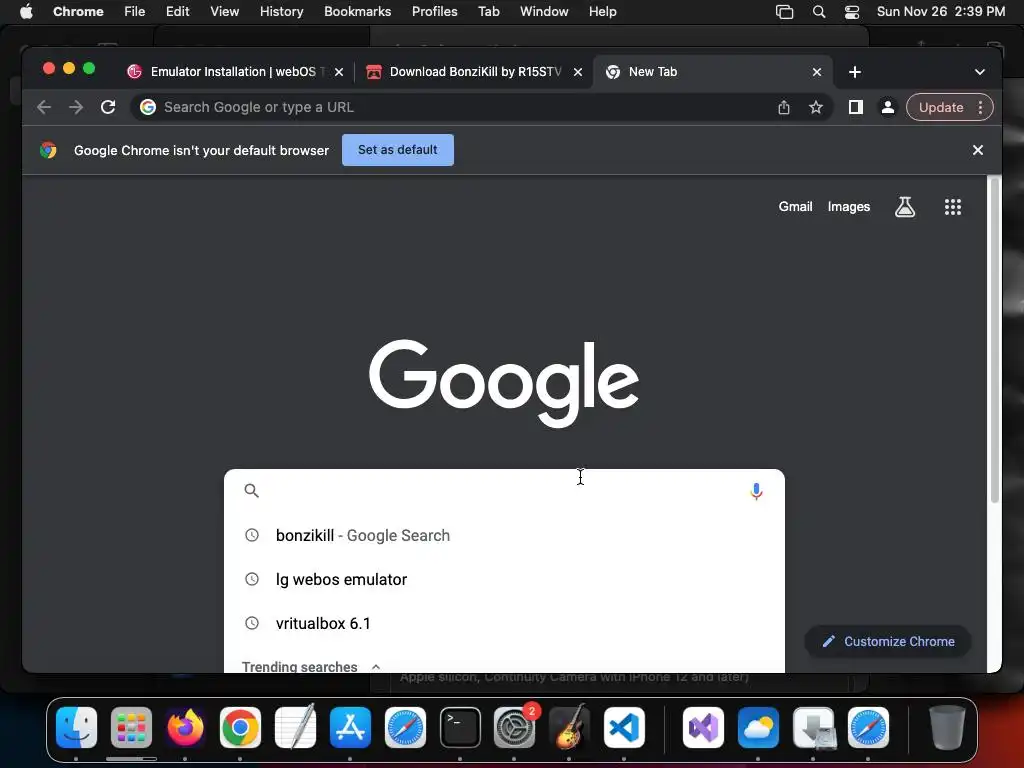Image resolution: width=1024 pixels, height=768 pixels.
Task: Click Customize Chrome button
Action: tap(888, 641)
